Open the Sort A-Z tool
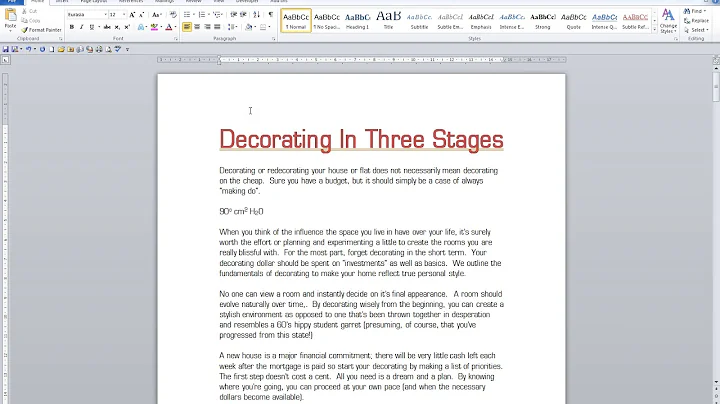 (x=257, y=15)
